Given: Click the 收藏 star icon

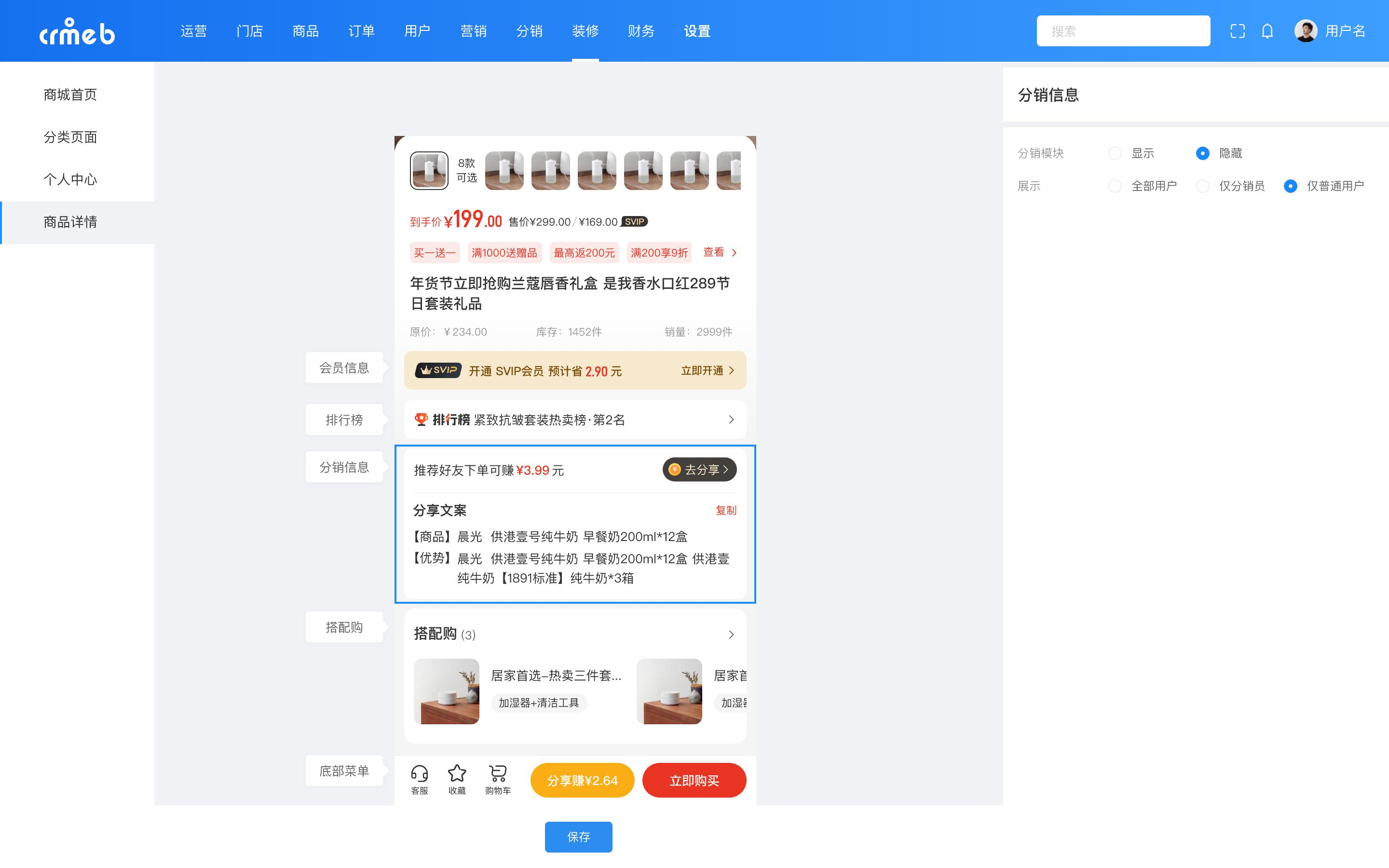Looking at the screenshot, I should [x=457, y=773].
